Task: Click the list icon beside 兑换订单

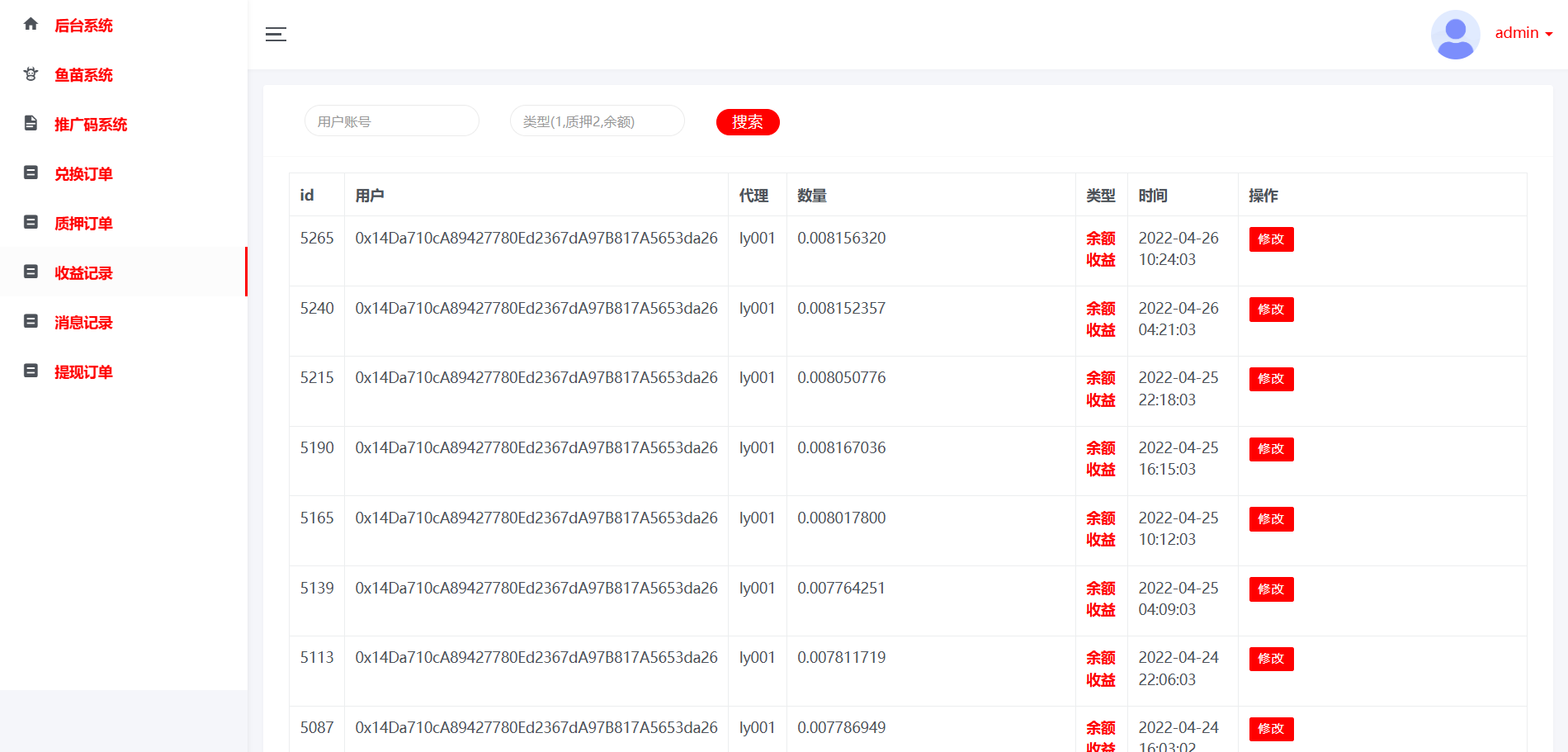Action: [31, 173]
